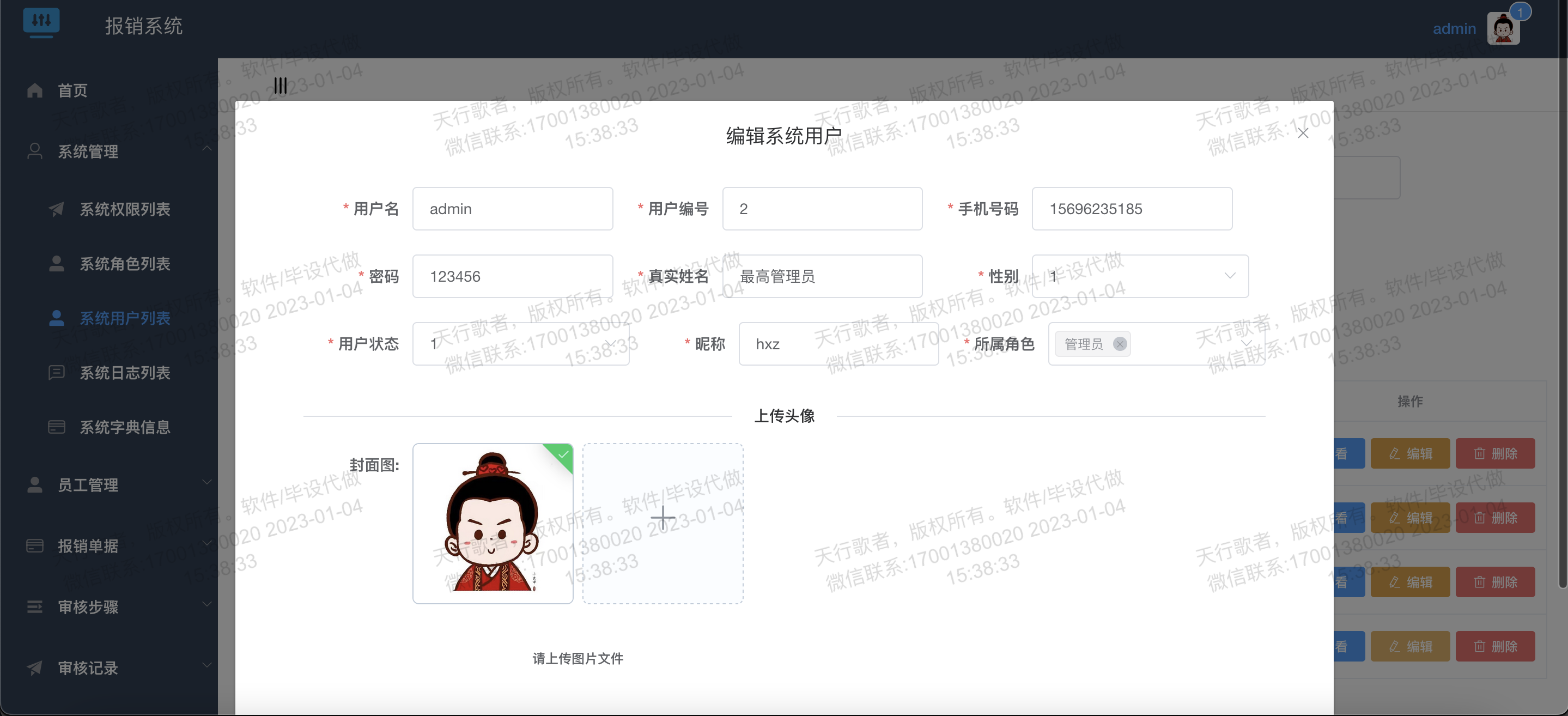Click the 报销系统 logo icon top left

pyautogui.click(x=42, y=22)
